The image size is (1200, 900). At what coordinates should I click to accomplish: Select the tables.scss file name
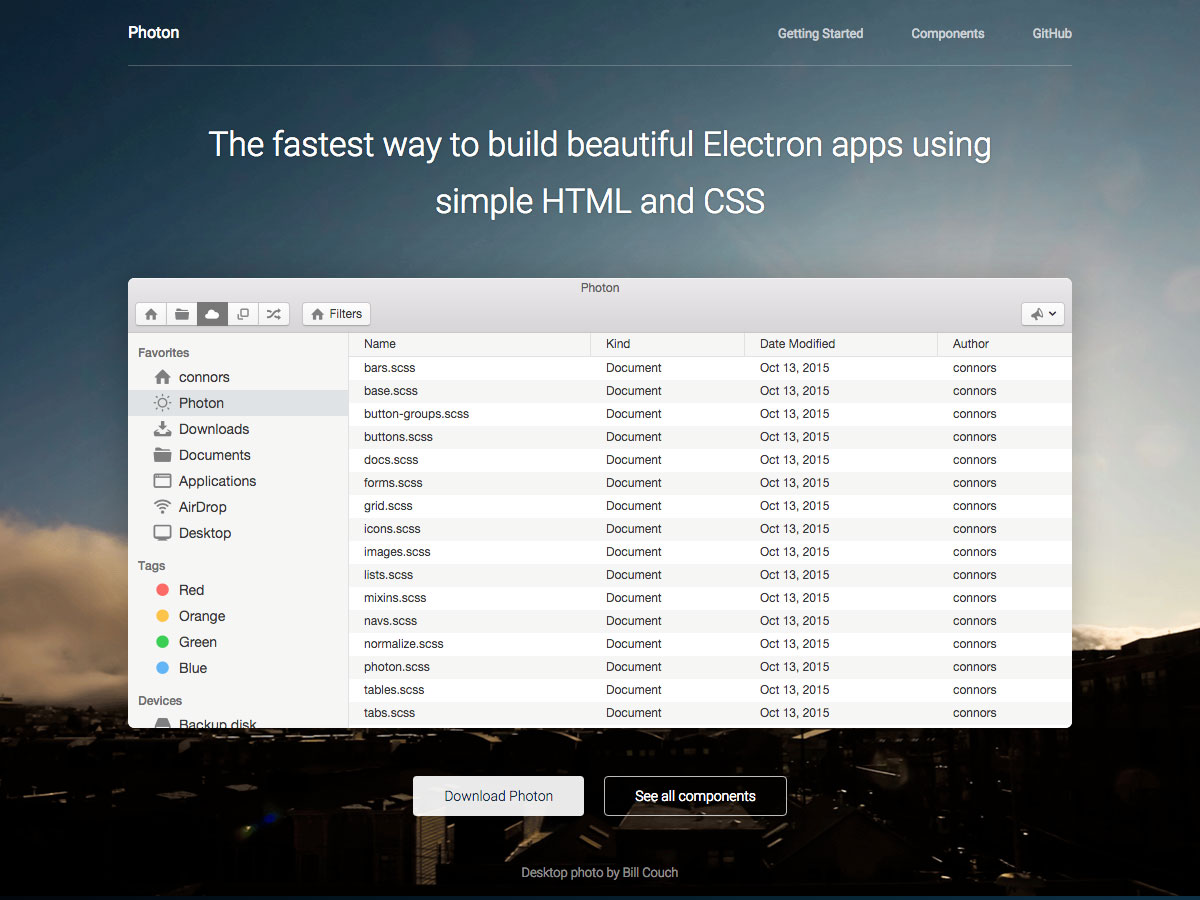[x=394, y=690]
